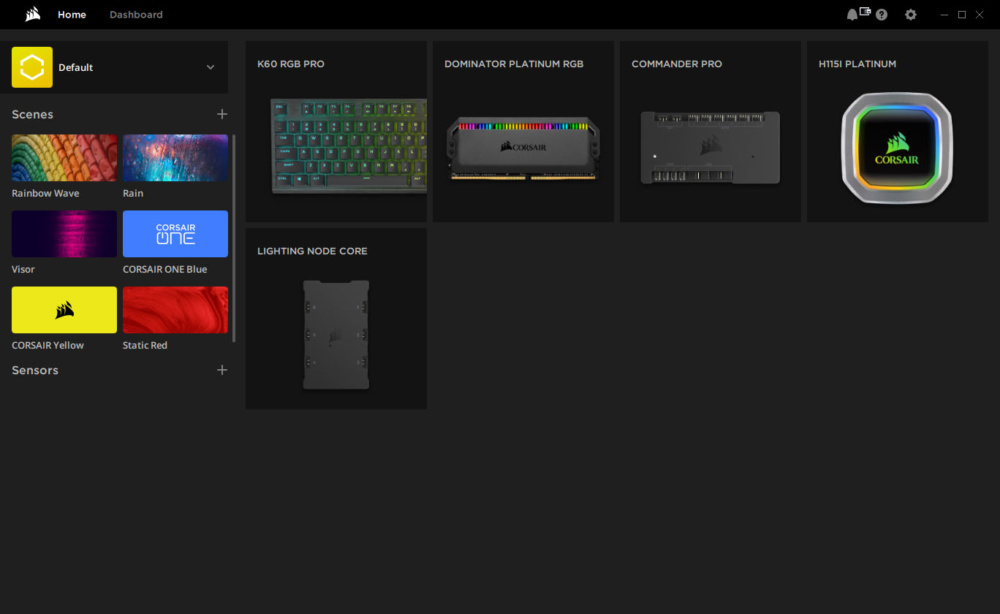Image resolution: width=1000 pixels, height=614 pixels.
Task: Apply the CORSAIR Yellow scene
Action: (x=64, y=310)
